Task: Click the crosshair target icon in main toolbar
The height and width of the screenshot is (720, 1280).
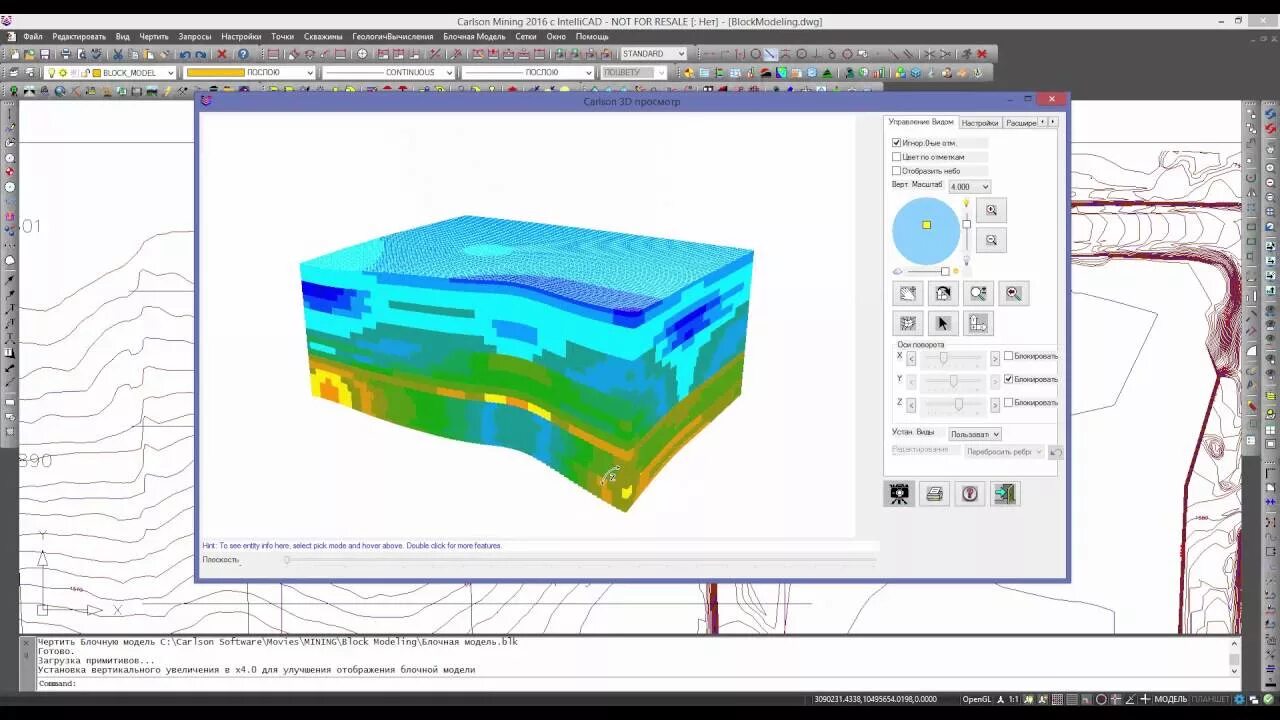Action: [x=362, y=54]
